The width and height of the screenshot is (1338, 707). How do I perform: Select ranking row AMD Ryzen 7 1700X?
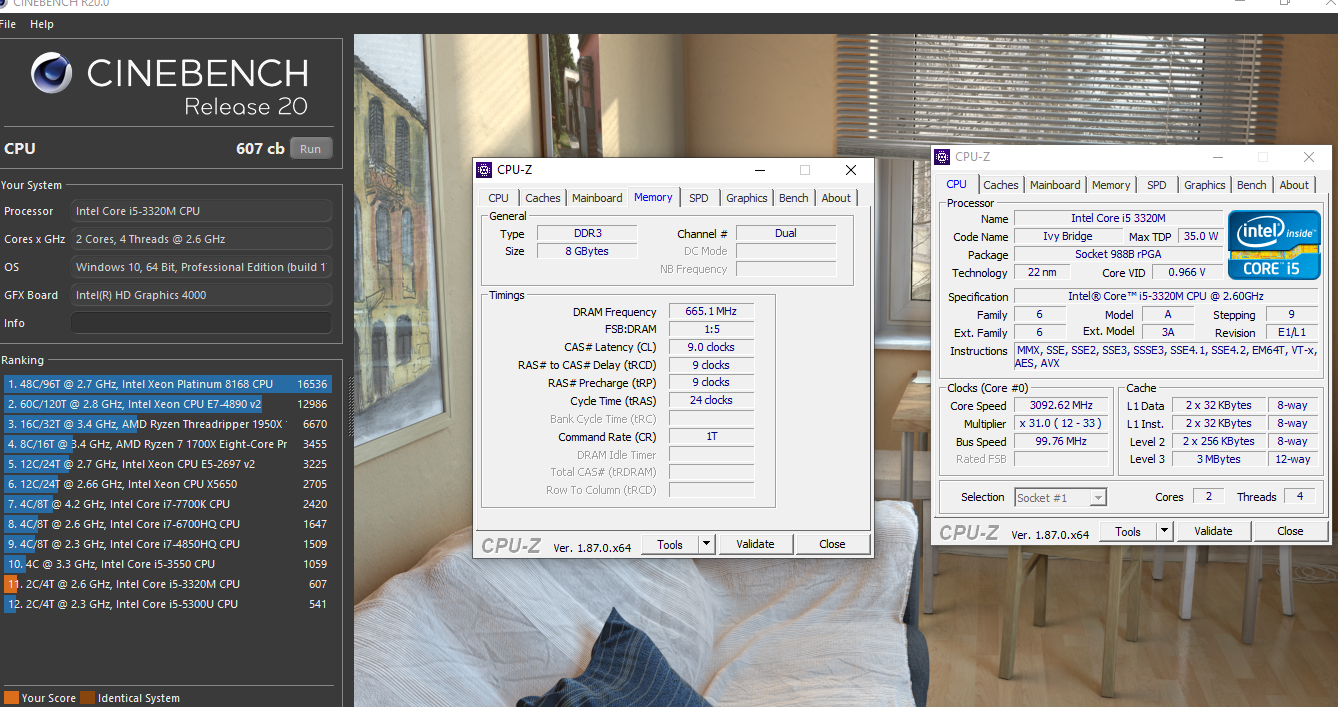point(168,444)
